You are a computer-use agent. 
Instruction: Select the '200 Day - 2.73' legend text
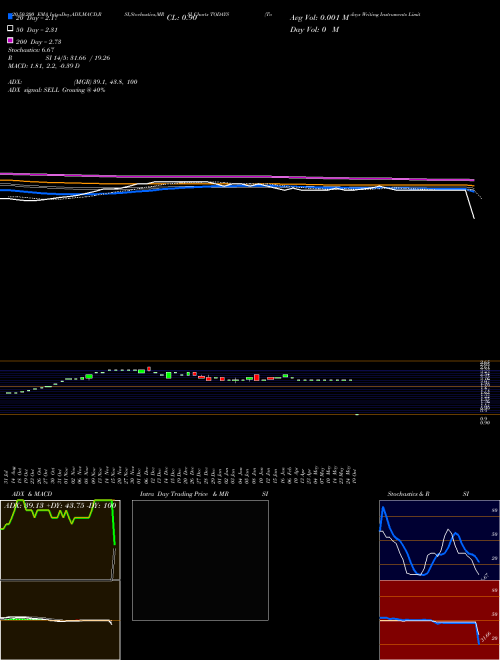(x=39, y=42)
